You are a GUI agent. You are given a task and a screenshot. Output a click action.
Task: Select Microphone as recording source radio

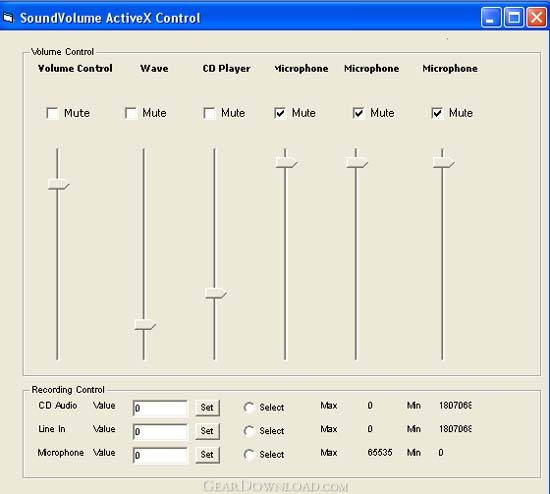(249, 454)
